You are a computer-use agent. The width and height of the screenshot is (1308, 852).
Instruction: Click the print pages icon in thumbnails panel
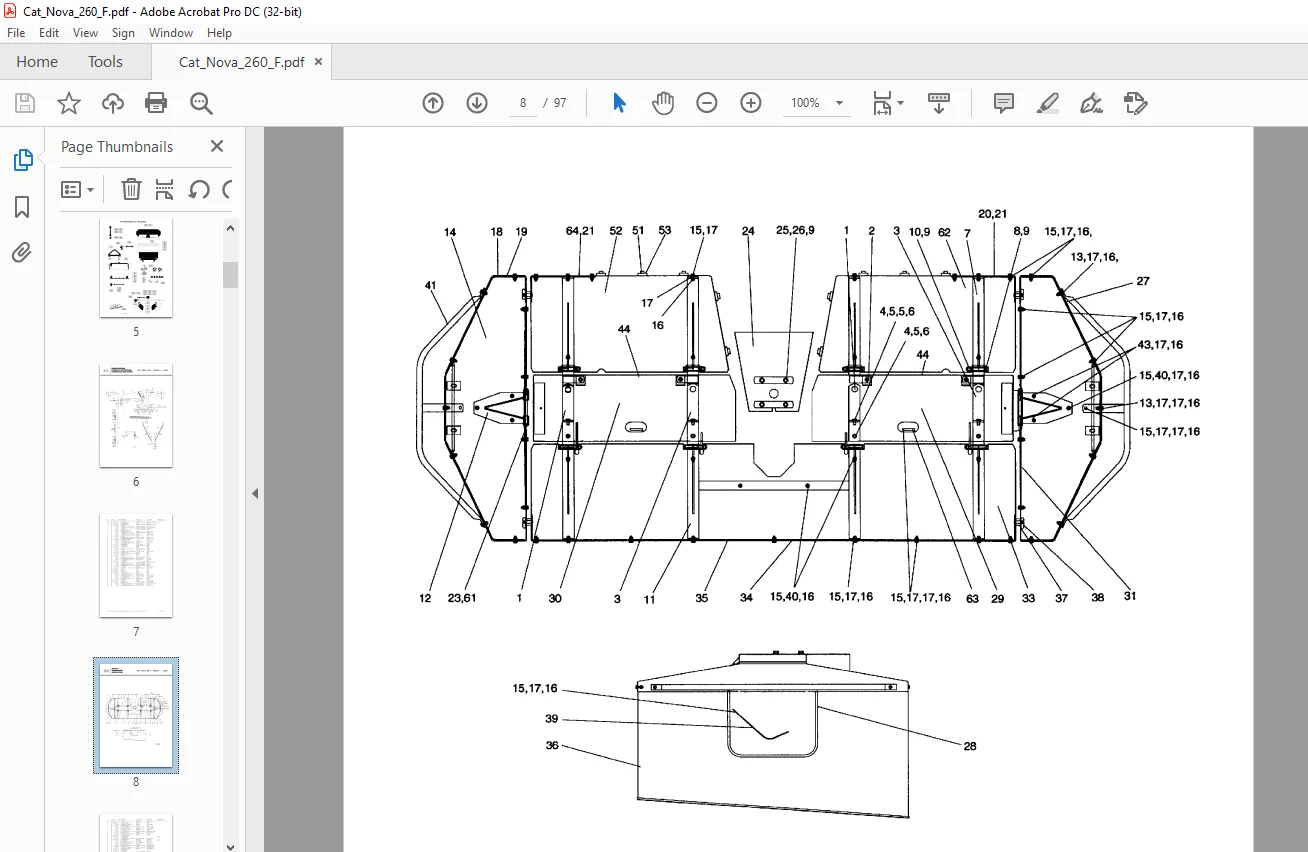click(x=165, y=189)
